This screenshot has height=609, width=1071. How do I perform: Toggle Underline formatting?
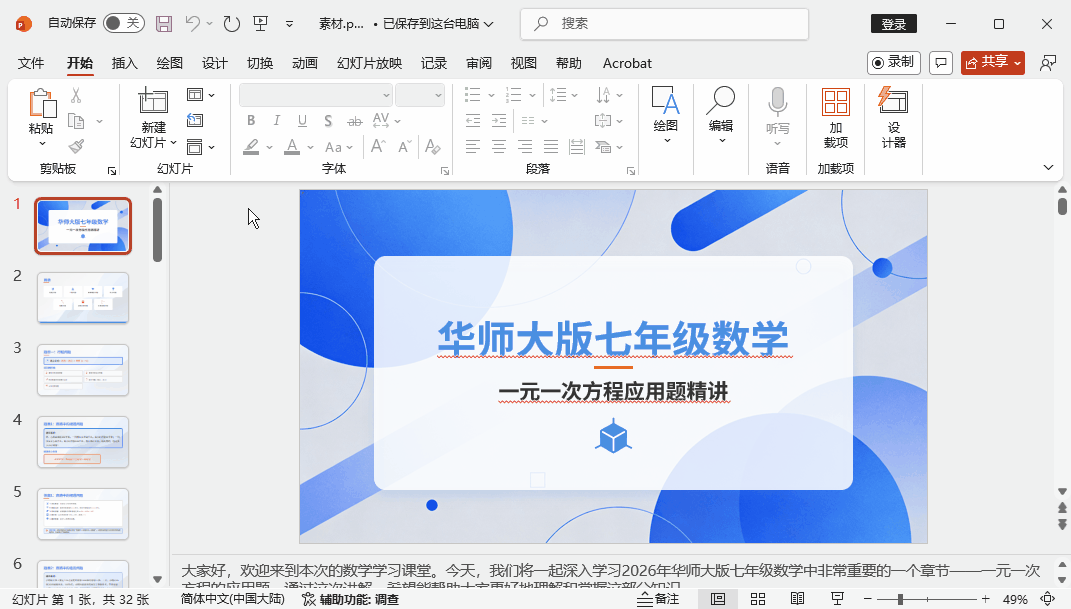(x=302, y=121)
